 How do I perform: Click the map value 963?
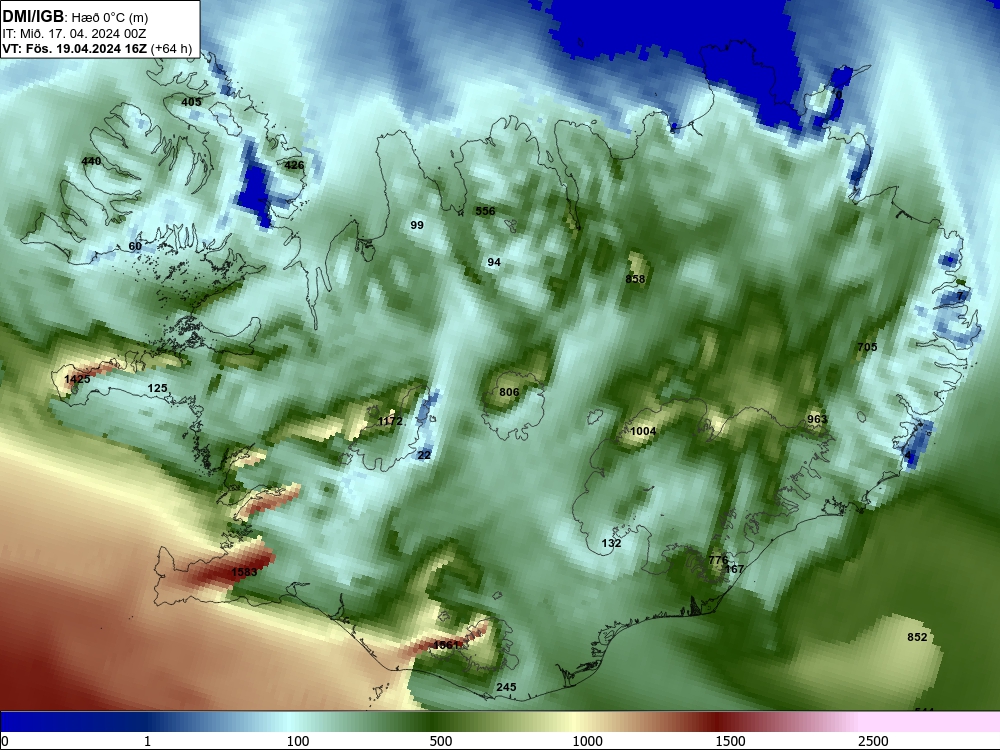coord(817,419)
